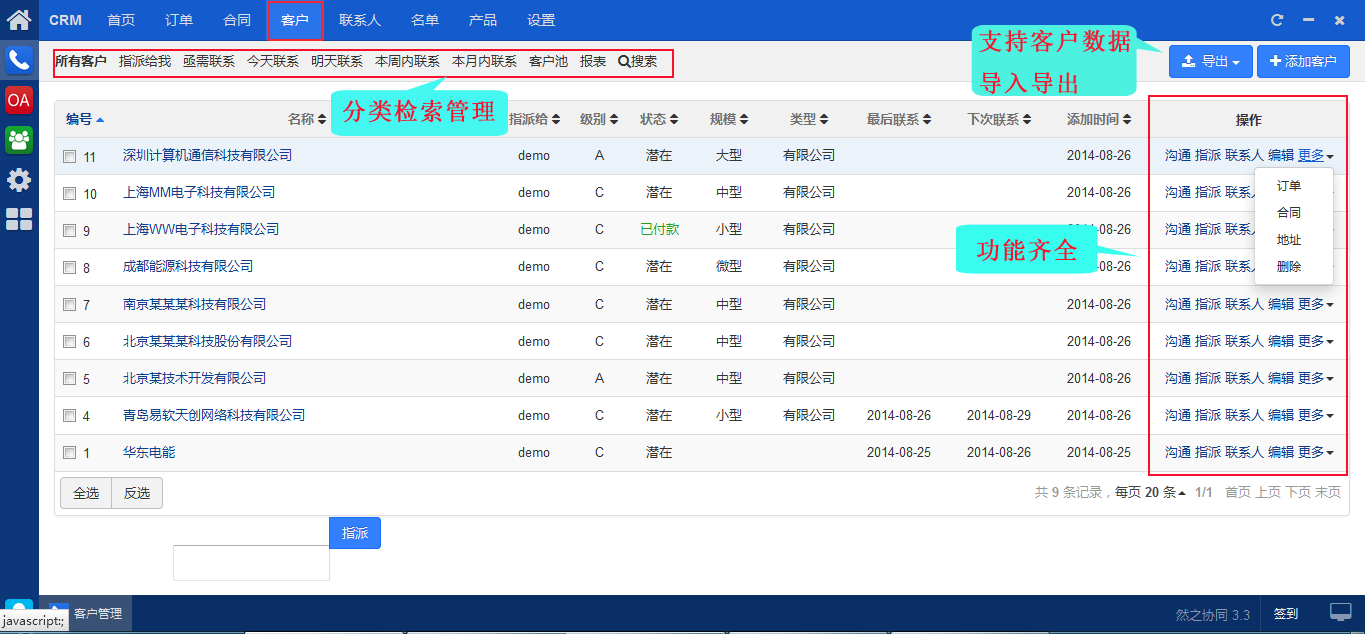This screenshot has width=1365, height=634.
Task: Choose 合同 from the 更多 menu
Action: (x=1289, y=213)
